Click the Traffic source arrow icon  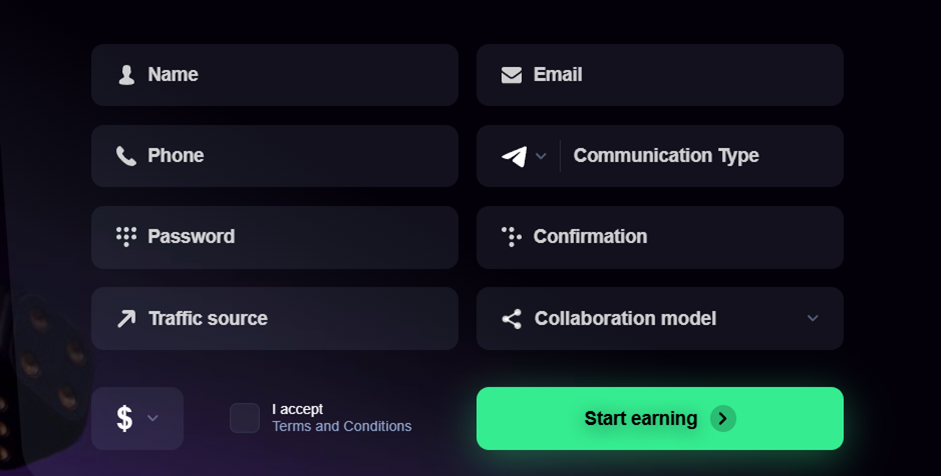point(126,319)
